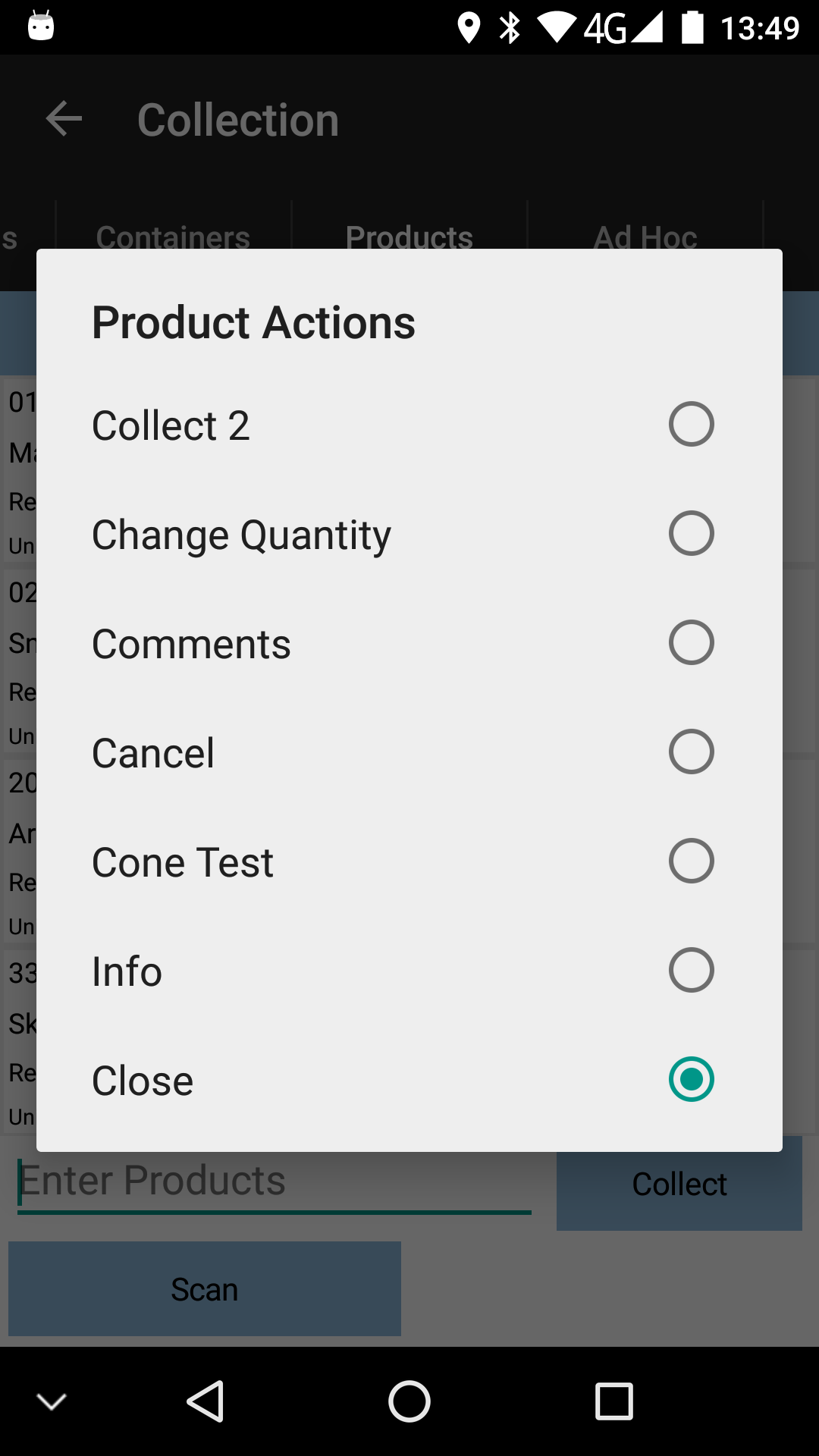This screenshot has height=1456, width=819.
Task: Tap the keyboard hide chevron icon
Action: (x=52, y=1401)
